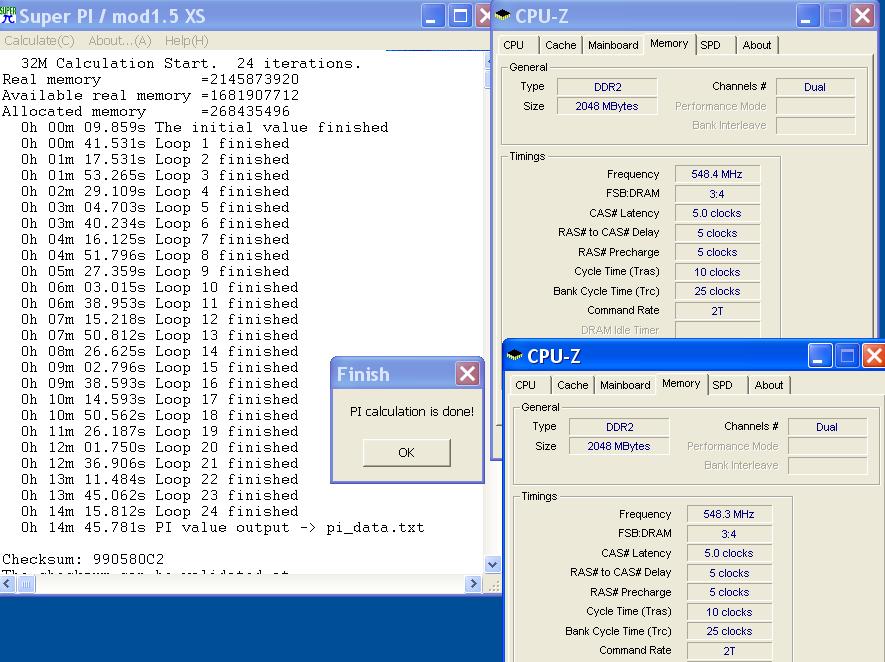Minimize the Super PI window
The image size is (885, 662).
pos(432,16)
